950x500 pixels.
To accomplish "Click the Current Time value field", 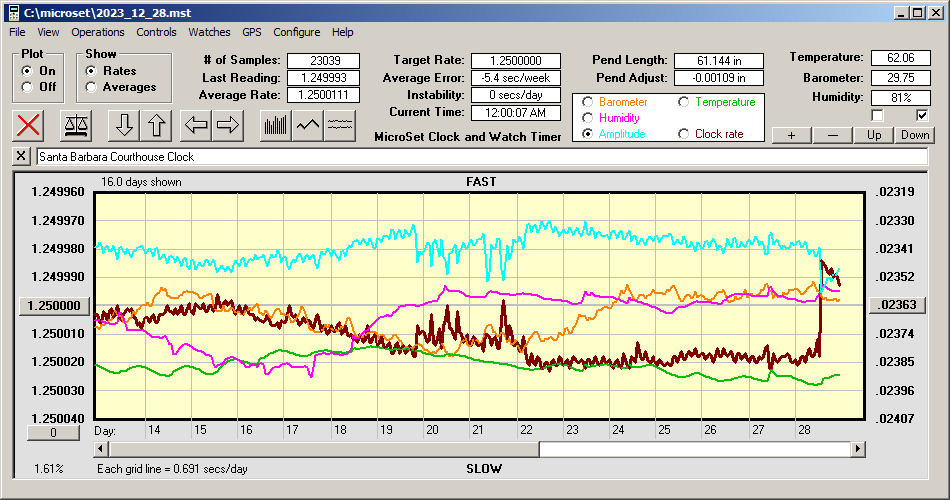I will coord(516,113).
